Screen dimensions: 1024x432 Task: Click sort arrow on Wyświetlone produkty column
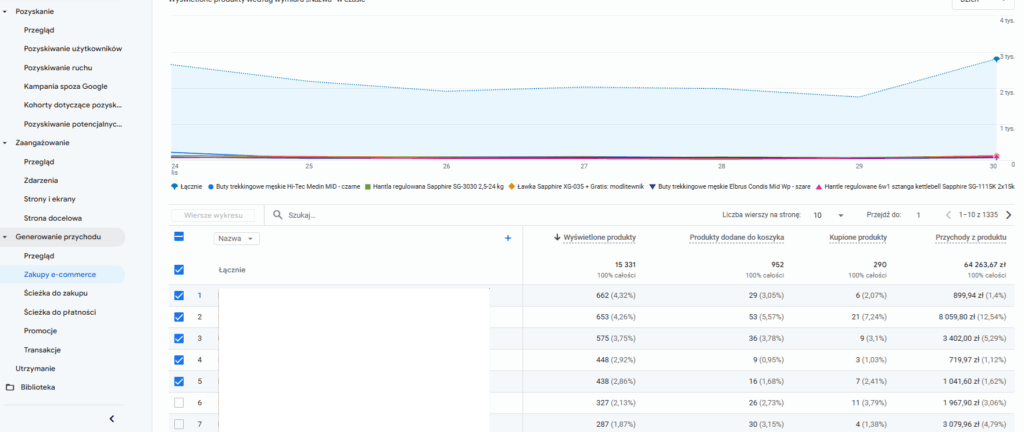[x=556, y=238]
